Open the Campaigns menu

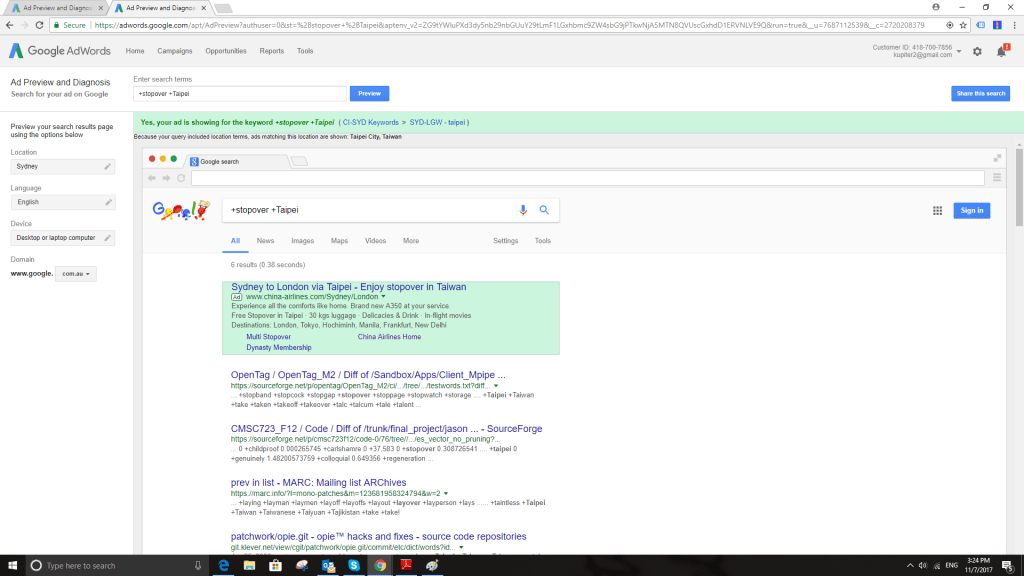click(174, 51)
